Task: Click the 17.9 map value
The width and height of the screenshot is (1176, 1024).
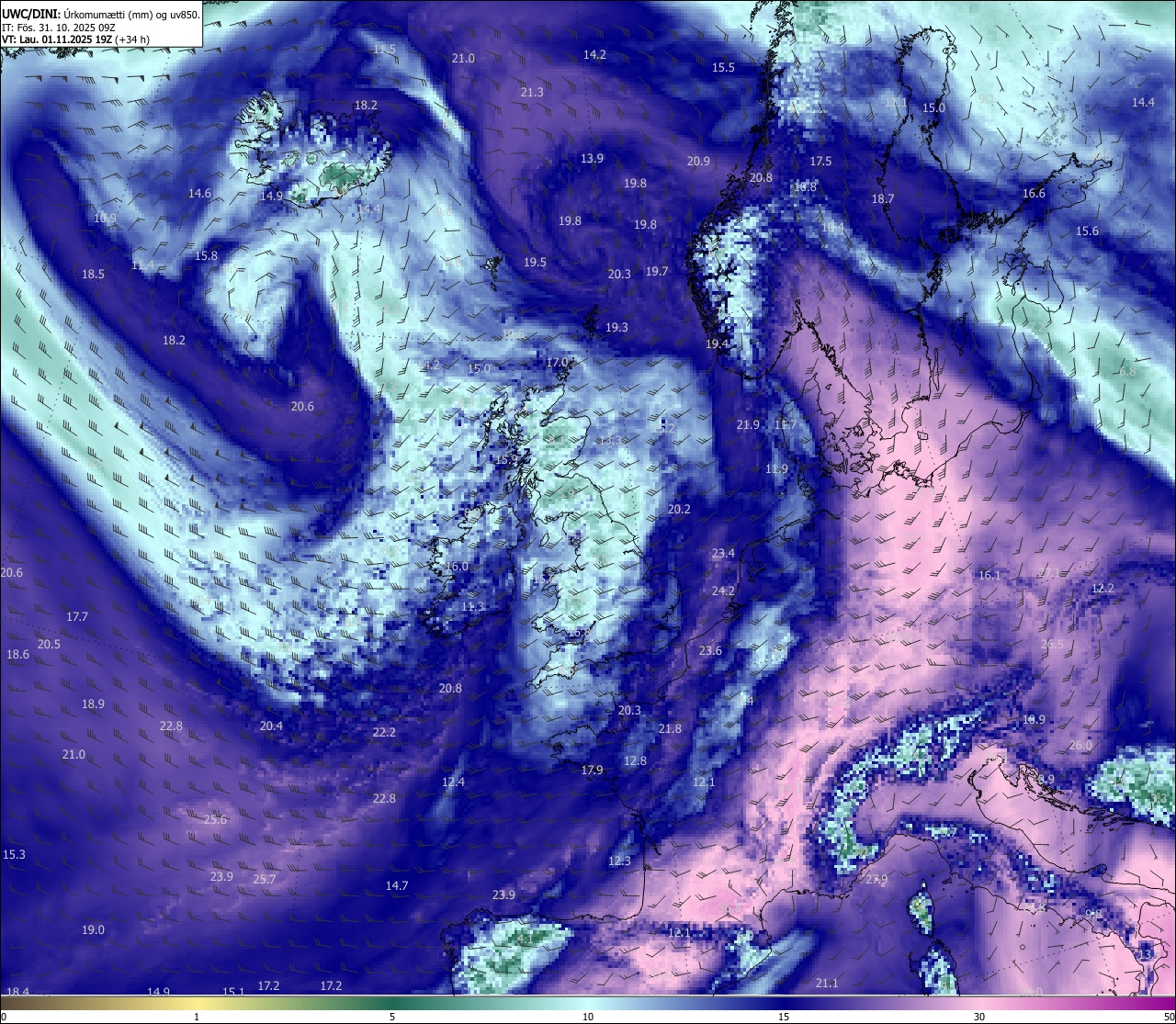Action: pos(592,771)
